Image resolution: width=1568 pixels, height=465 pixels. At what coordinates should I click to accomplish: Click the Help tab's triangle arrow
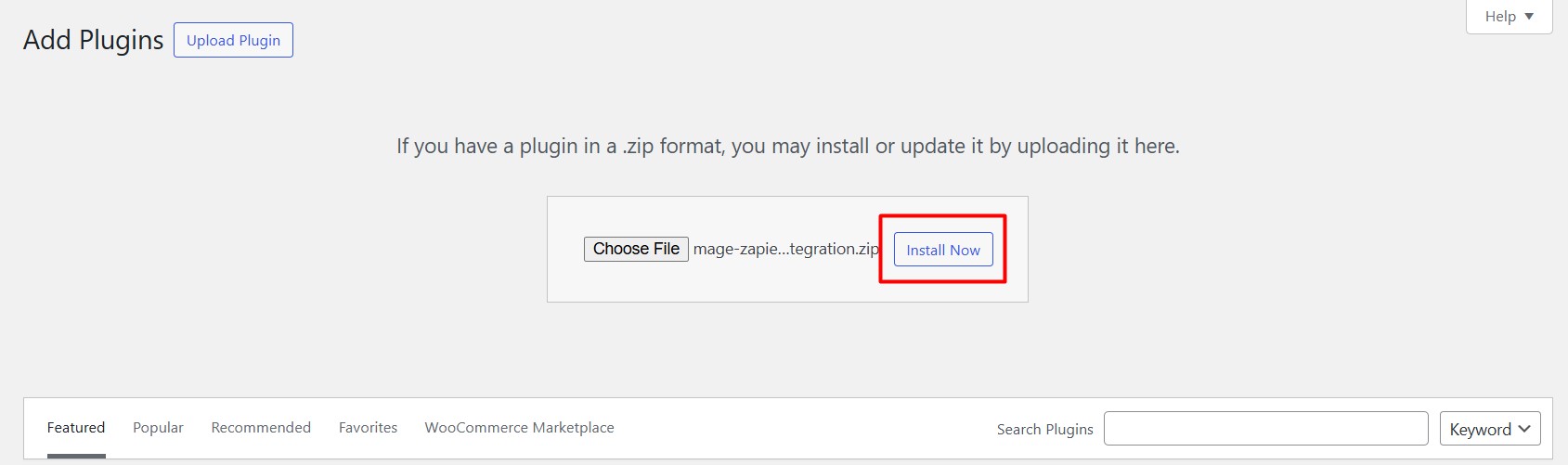pos(1529,17)
